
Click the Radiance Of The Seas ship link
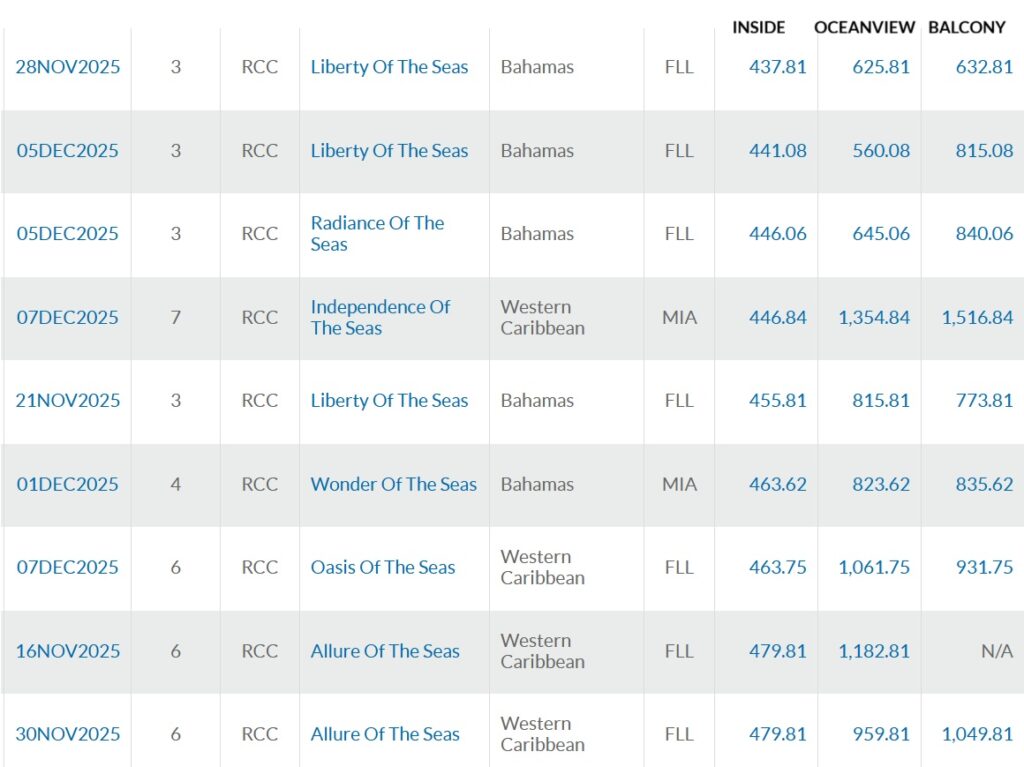coord(377,234)
